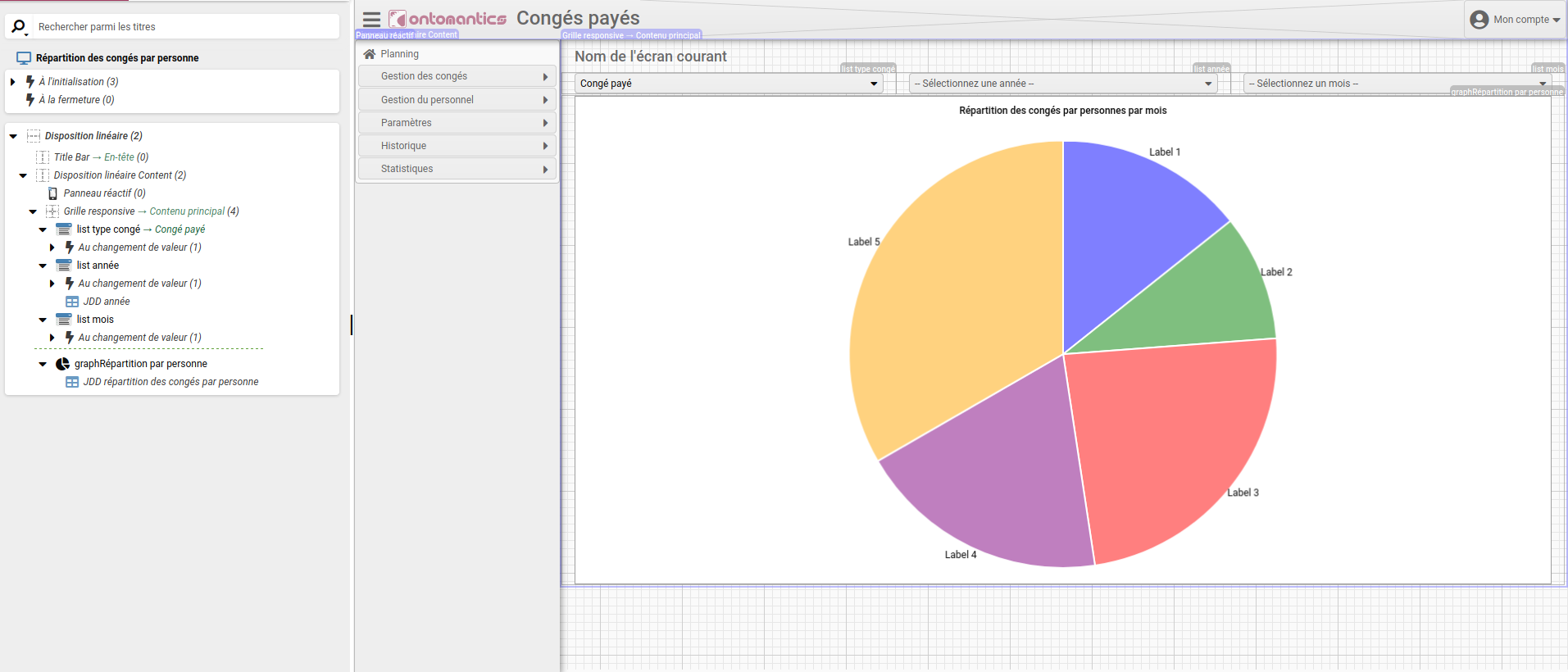1568x672 pixels.
Task: Click the JDD année table icon
Action: (72, 302)
